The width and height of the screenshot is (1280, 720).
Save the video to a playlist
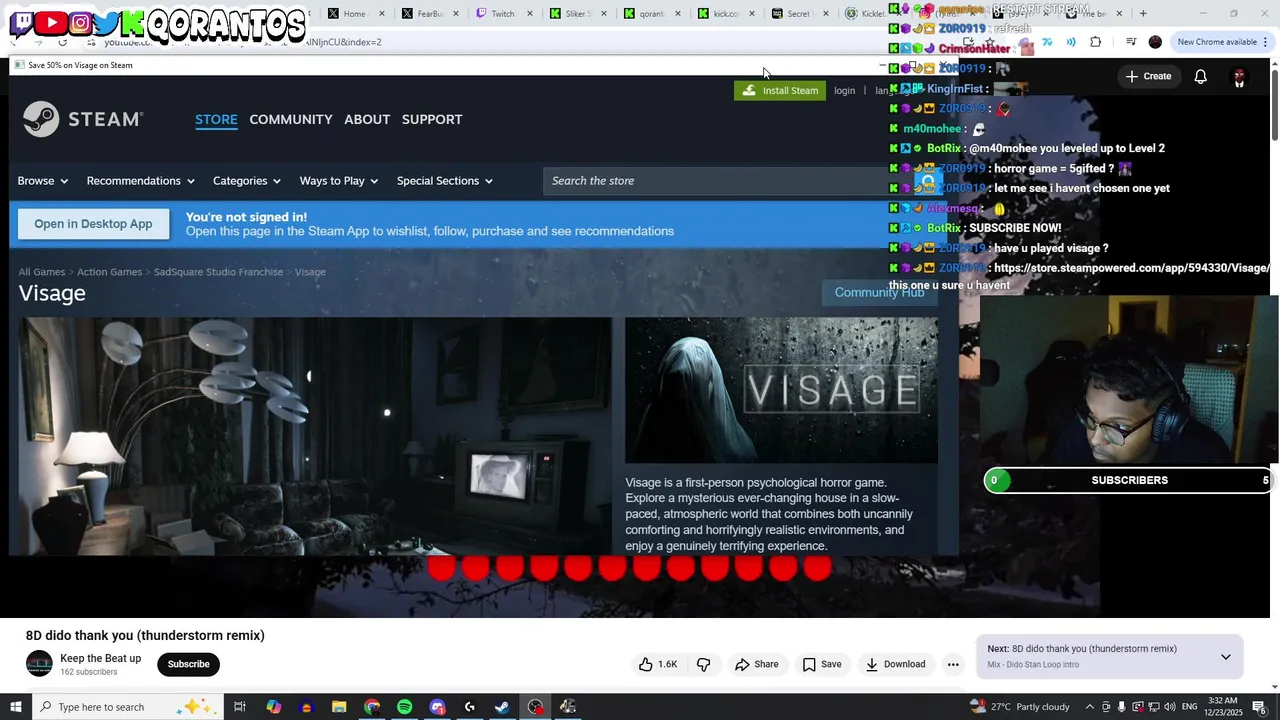821,664
